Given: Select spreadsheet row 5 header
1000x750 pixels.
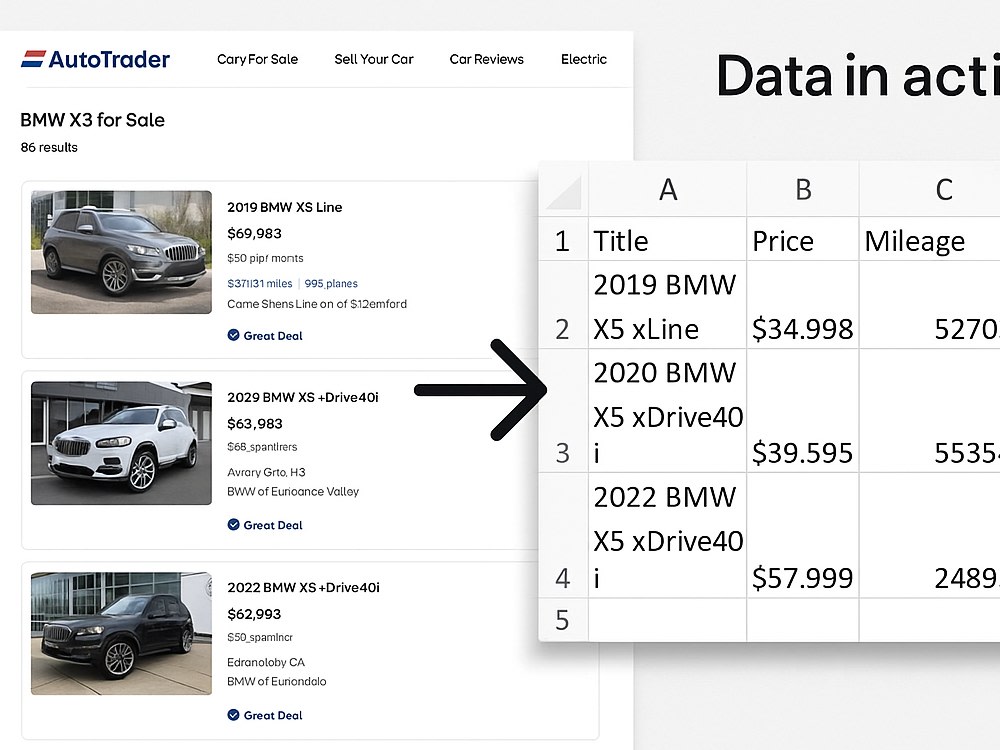Looking at the screenshot, I should click(x=562, y=620).
